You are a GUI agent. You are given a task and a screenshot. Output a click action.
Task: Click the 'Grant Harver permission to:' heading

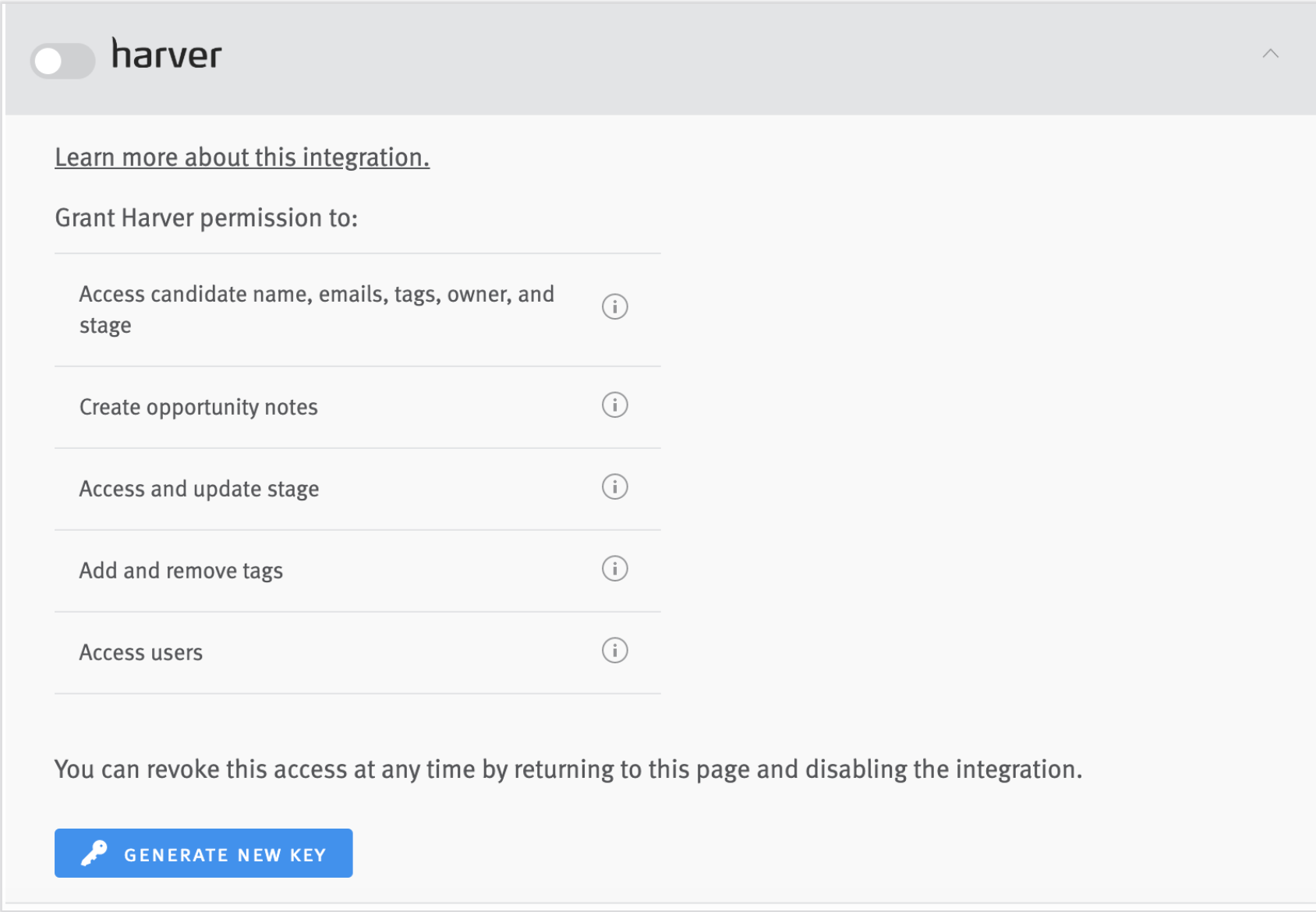207,217
